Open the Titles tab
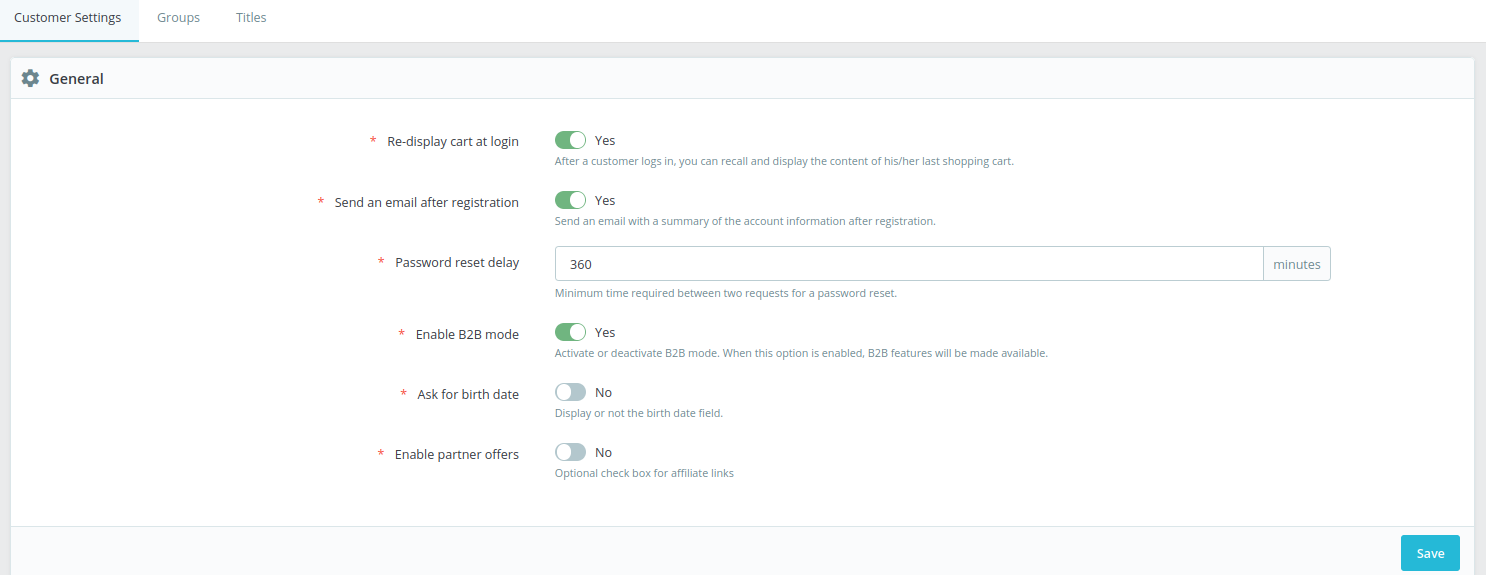The height and width of the screenshot is (575, 1486). point(251,18)
